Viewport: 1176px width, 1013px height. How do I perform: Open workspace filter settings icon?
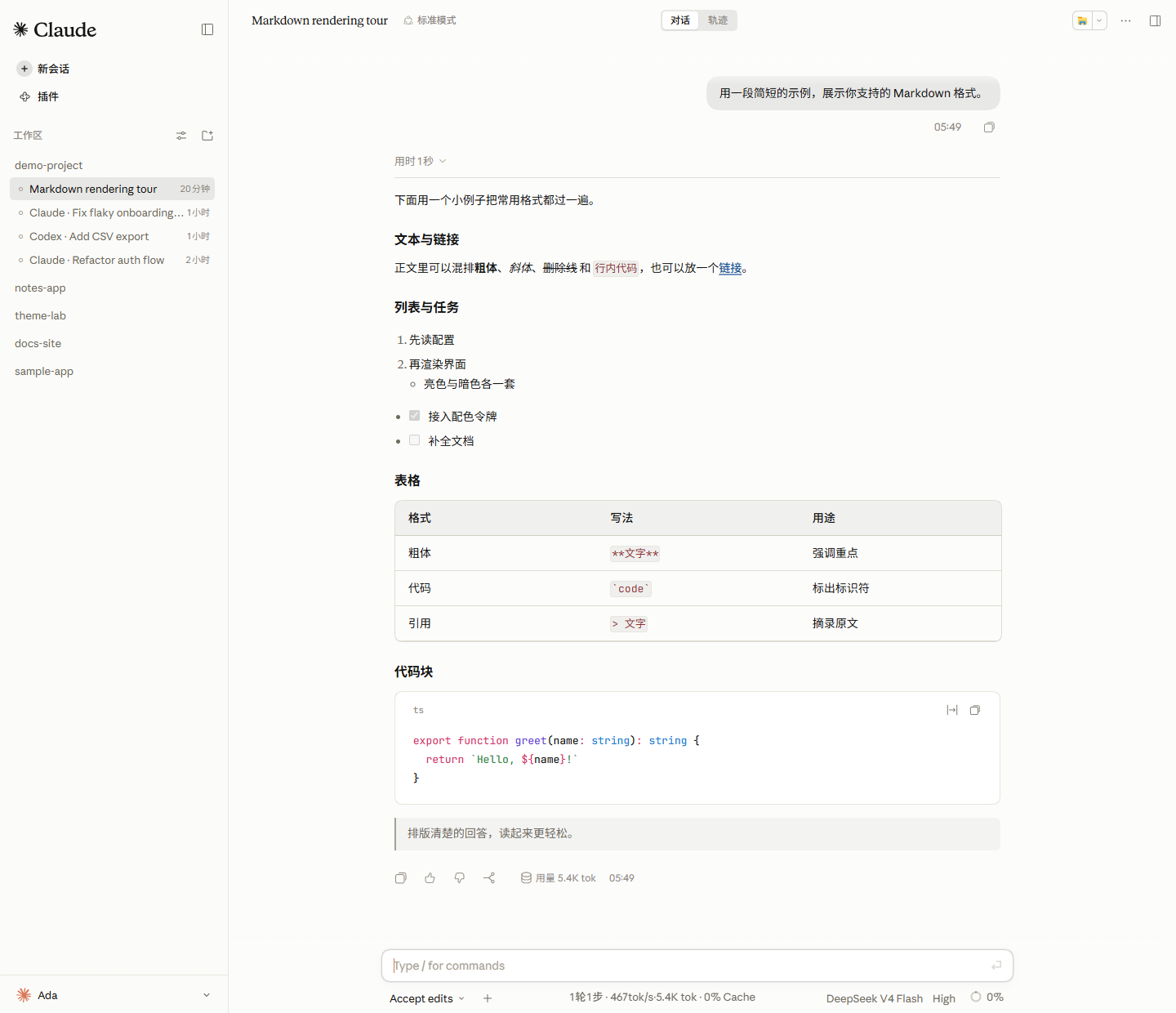pyautogui.click(x=181, y=136)
